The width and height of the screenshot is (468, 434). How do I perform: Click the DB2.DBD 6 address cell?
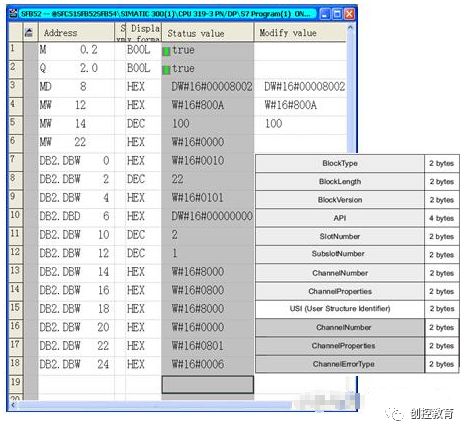[x=76, y=217]
